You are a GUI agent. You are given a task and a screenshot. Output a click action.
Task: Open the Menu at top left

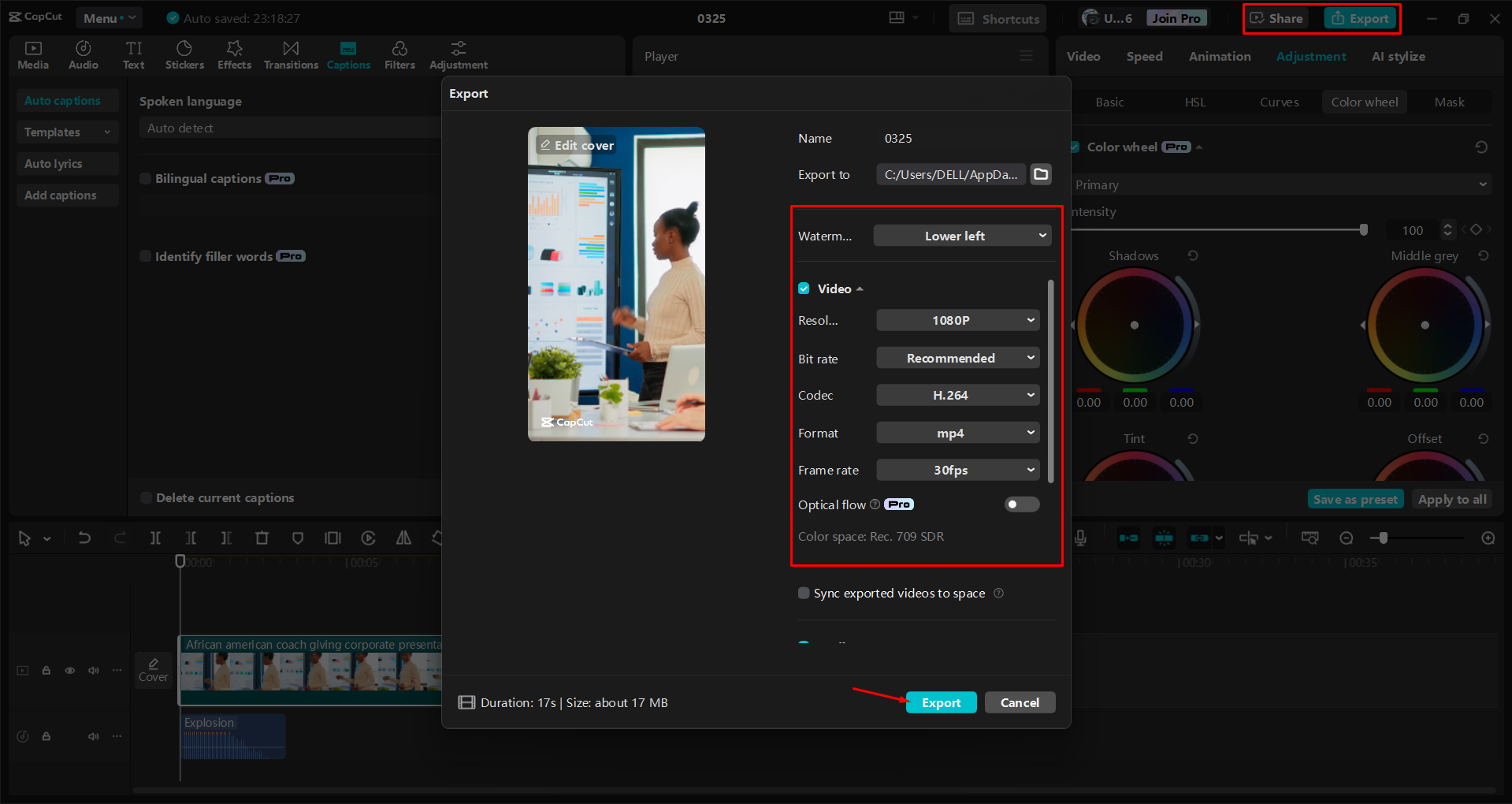[x=108, y=17]
